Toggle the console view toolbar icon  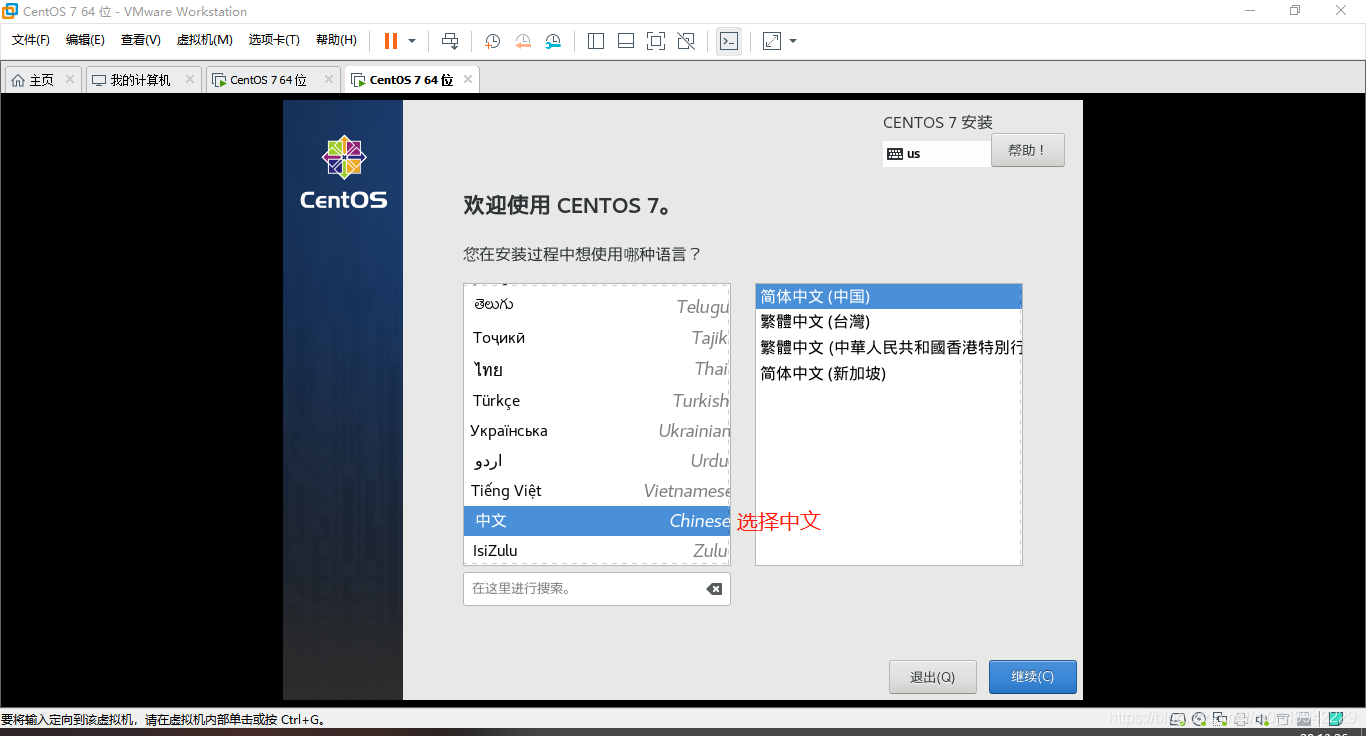pyautogui.click(x=729, y=41)
